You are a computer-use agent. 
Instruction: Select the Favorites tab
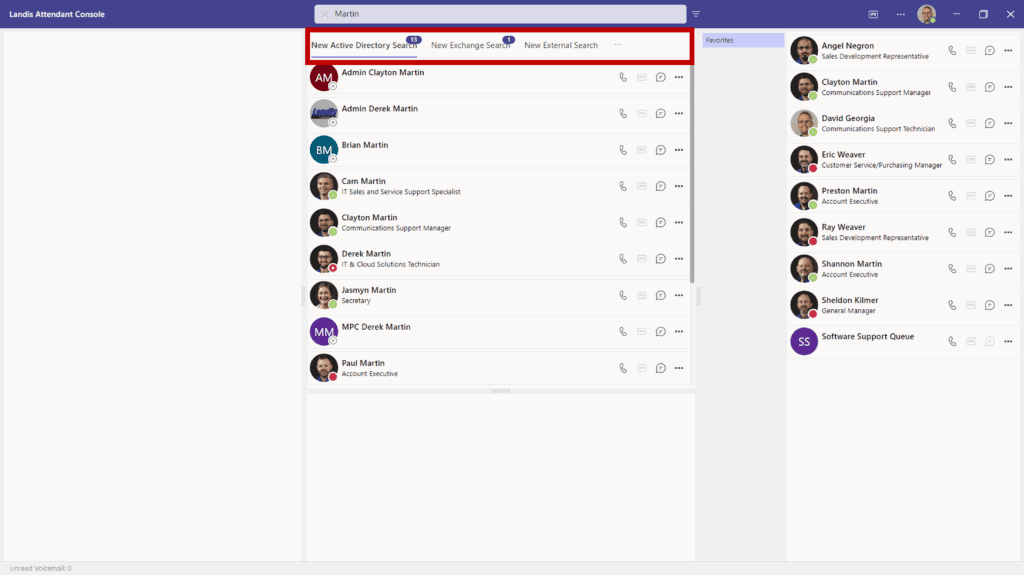coord(743,41)
